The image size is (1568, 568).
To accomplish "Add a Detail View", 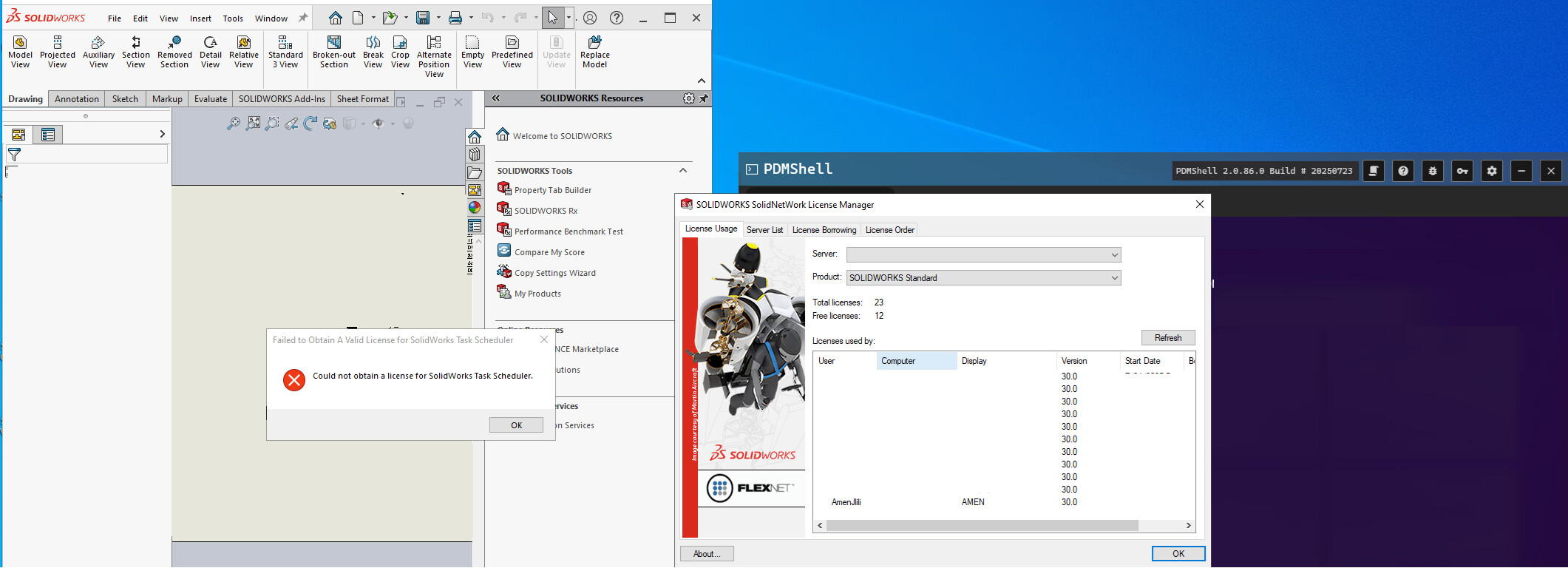I will [x=211, y=52].
